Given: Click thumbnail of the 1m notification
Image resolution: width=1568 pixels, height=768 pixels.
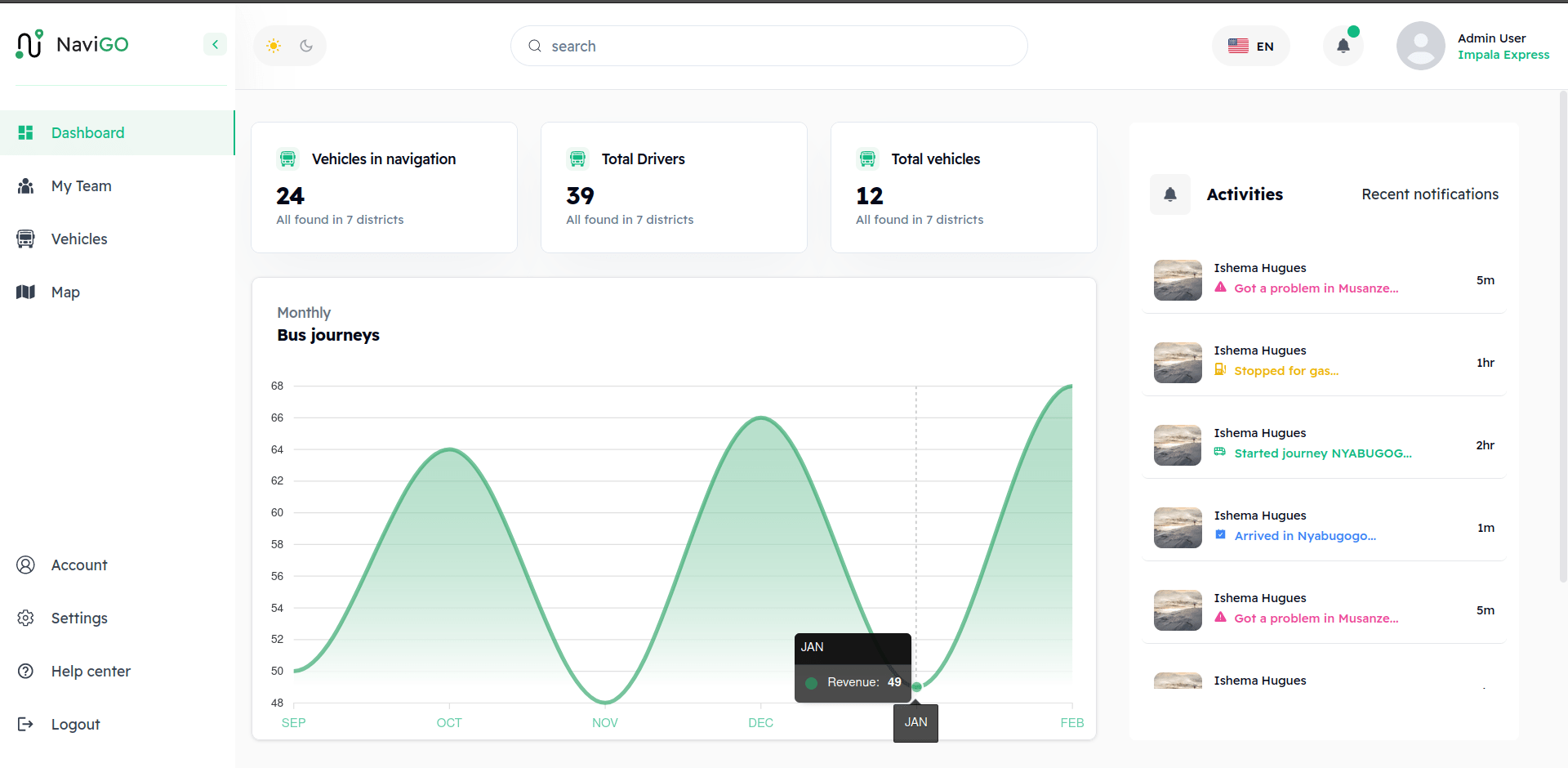Looking at the screenshot, I should click(x=1178, y=528).
